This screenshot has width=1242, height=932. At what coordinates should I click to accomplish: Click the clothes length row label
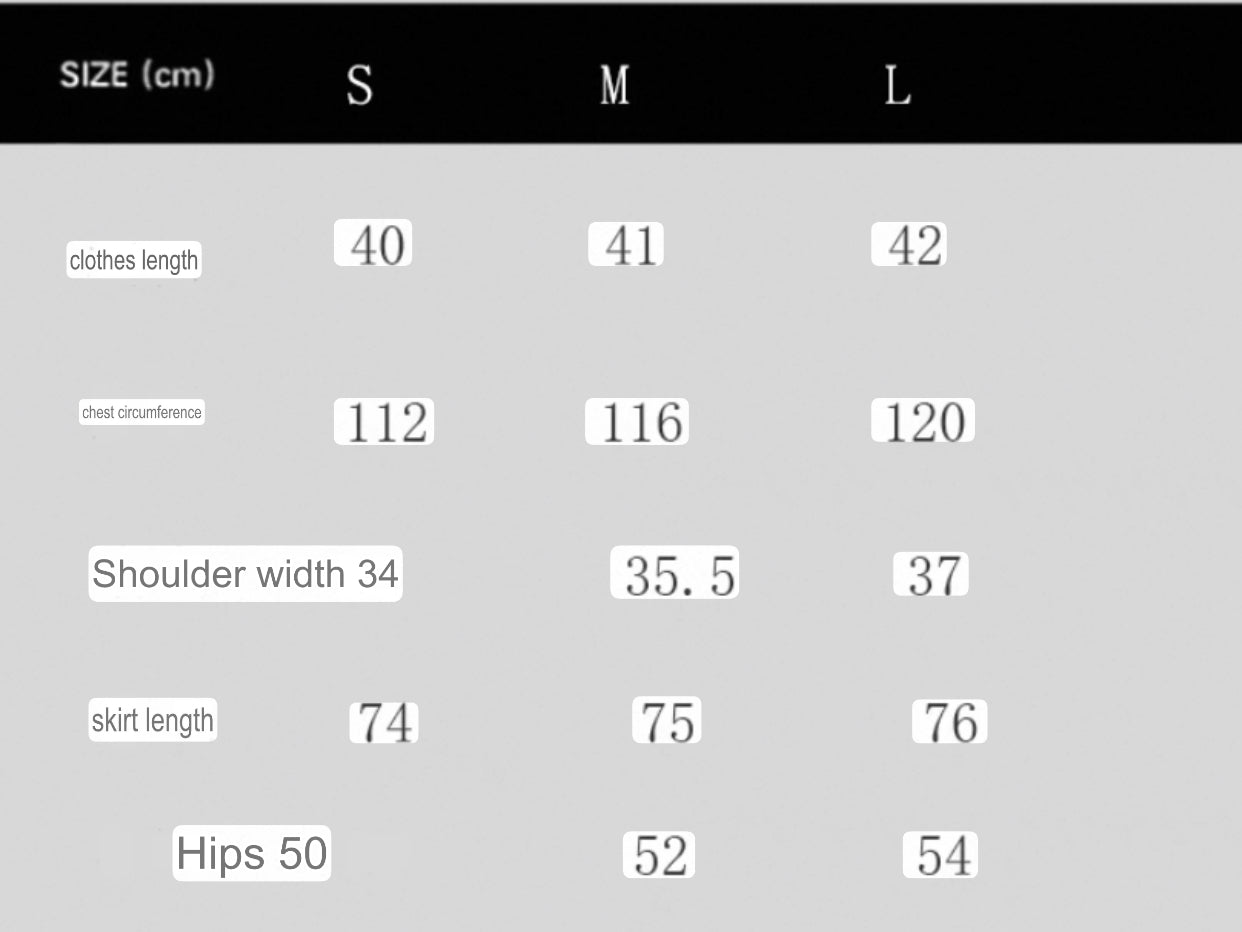coord(134,261)
